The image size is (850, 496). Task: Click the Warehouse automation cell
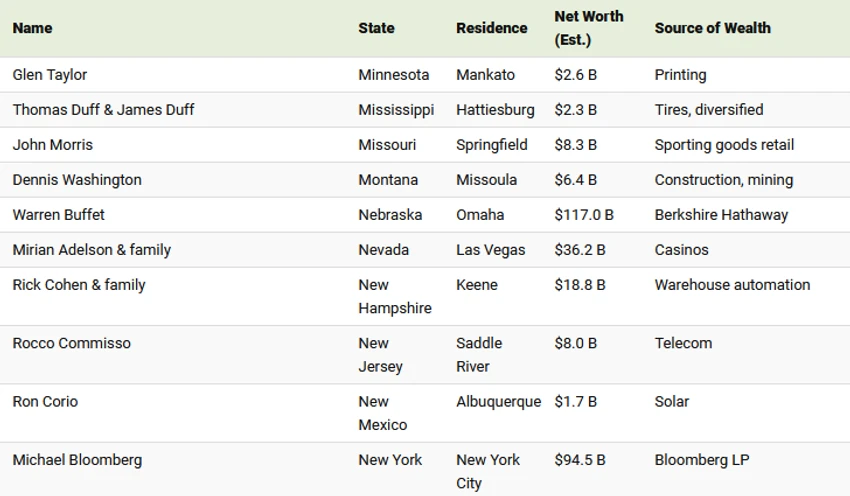pyautogui.click(x=732, y=285)
